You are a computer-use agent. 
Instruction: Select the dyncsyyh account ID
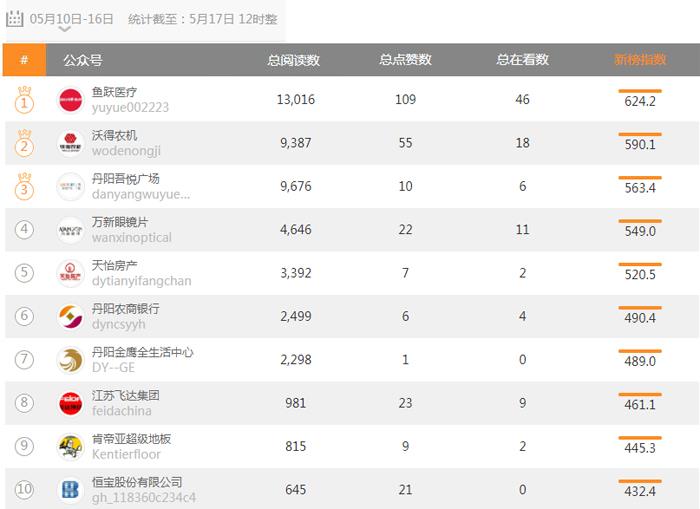pos(119,324)
